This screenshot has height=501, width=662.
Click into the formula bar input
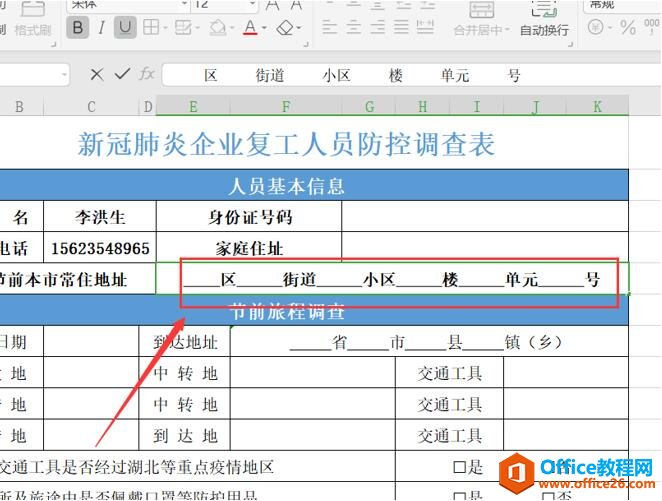click(412, 75)
